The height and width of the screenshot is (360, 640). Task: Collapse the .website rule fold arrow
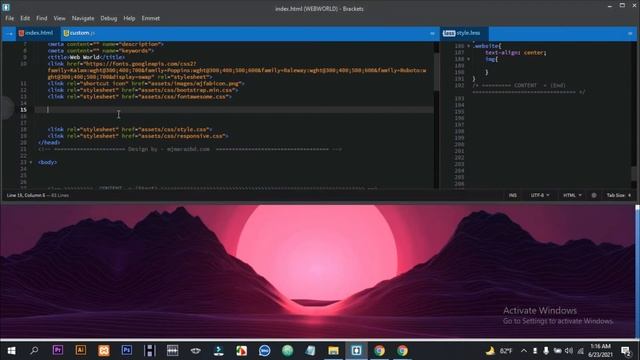point(469,46)
